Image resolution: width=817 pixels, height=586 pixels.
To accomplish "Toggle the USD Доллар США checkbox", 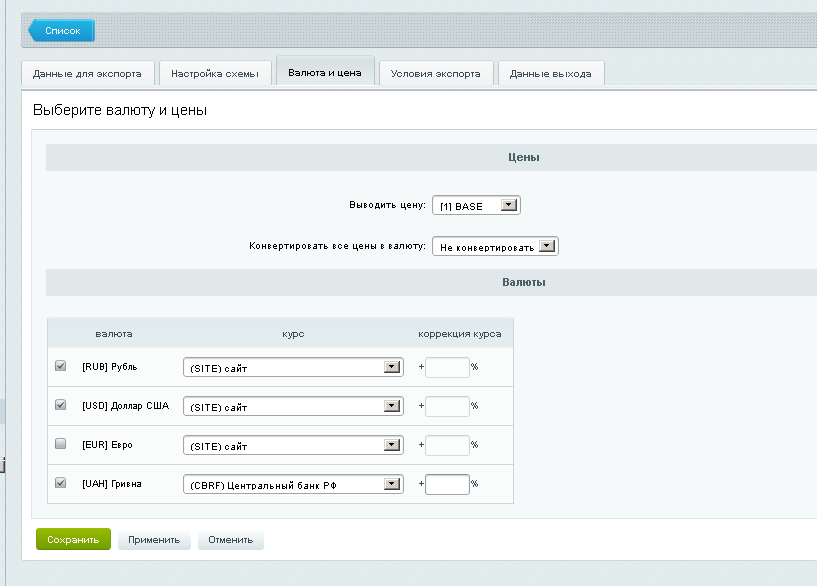I will (60, 406).
